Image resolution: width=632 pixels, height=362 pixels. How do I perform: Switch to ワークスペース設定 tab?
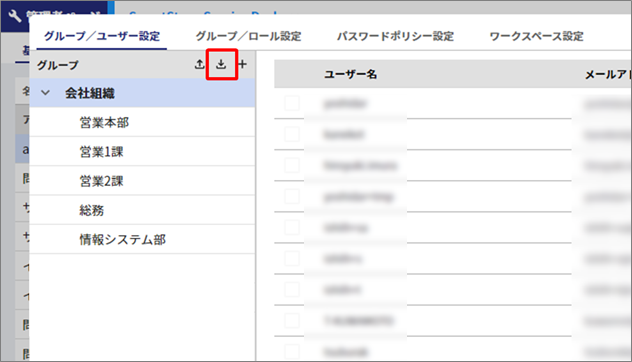click(x=536, y=36)
